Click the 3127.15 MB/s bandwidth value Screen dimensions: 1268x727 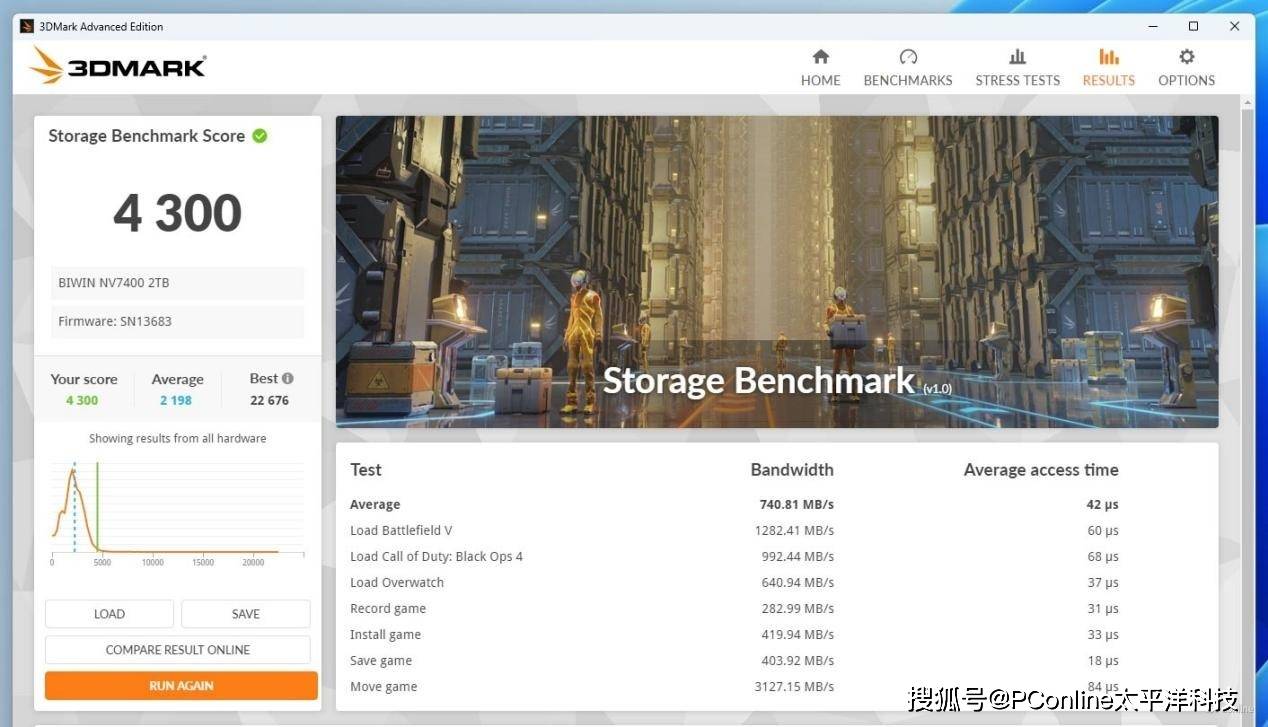pyautogui.click(x=794, y=687)
